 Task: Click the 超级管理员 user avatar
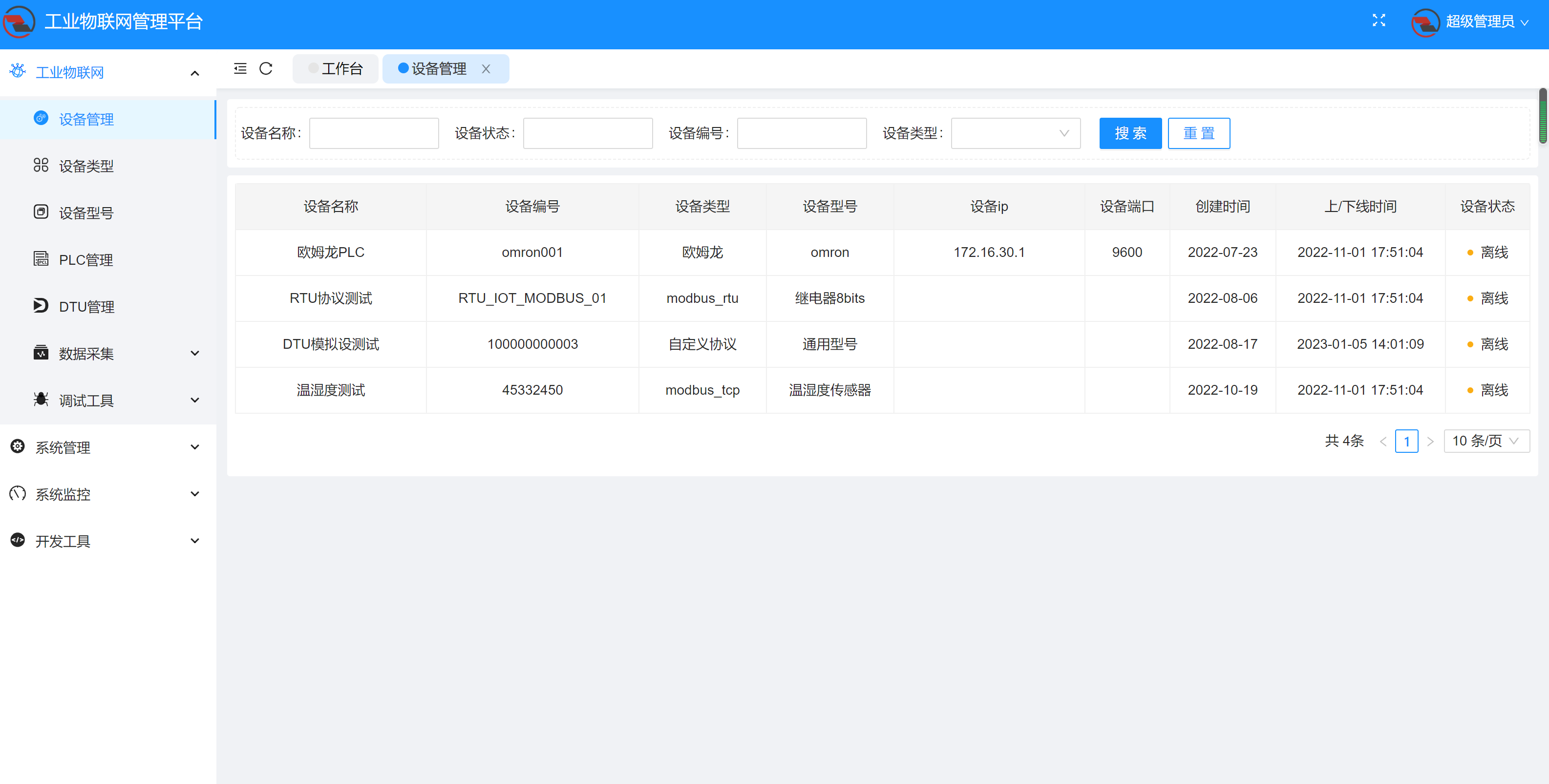[1425, 23]
